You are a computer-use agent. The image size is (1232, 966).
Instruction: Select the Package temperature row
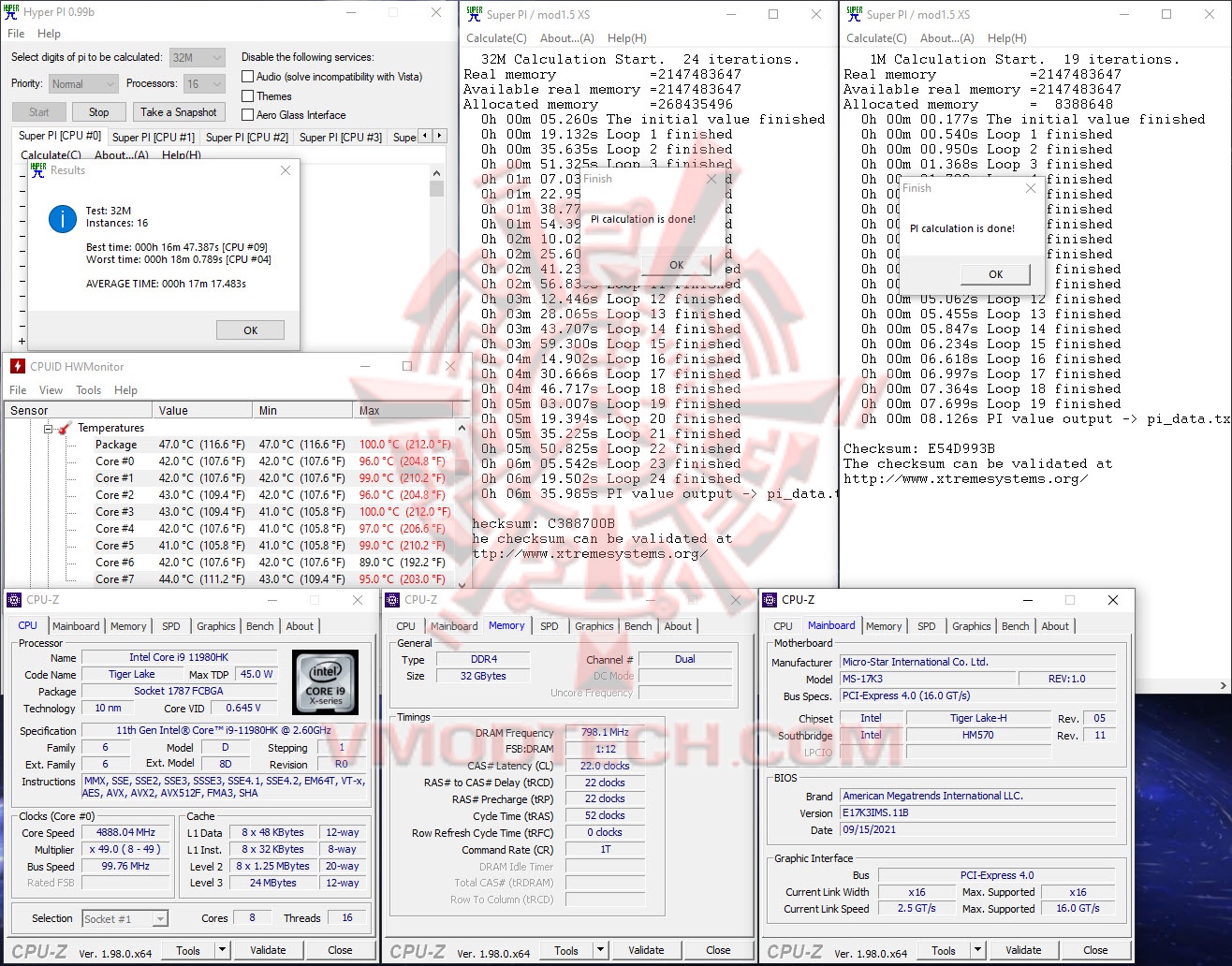coord(228,445)
